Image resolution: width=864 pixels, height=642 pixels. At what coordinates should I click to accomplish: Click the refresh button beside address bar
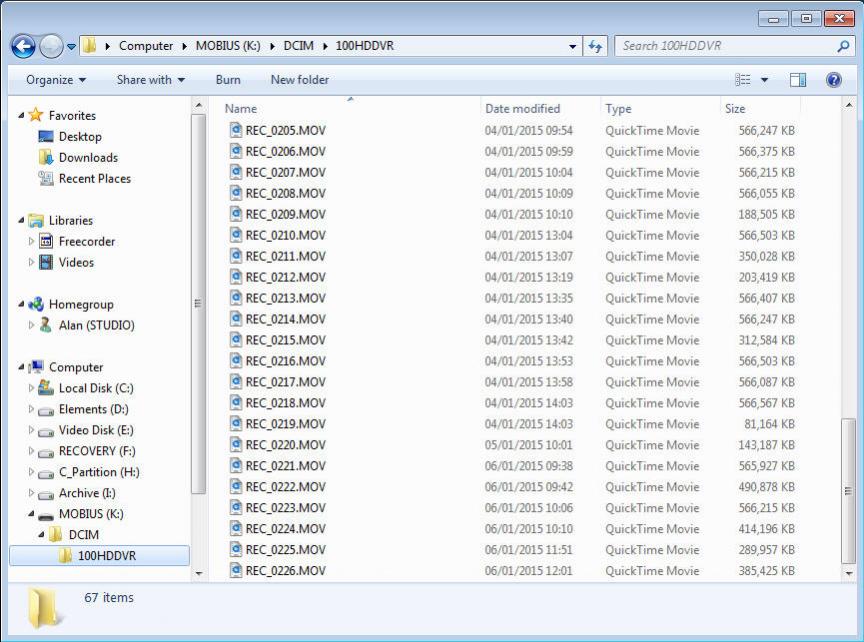point(596,46)
